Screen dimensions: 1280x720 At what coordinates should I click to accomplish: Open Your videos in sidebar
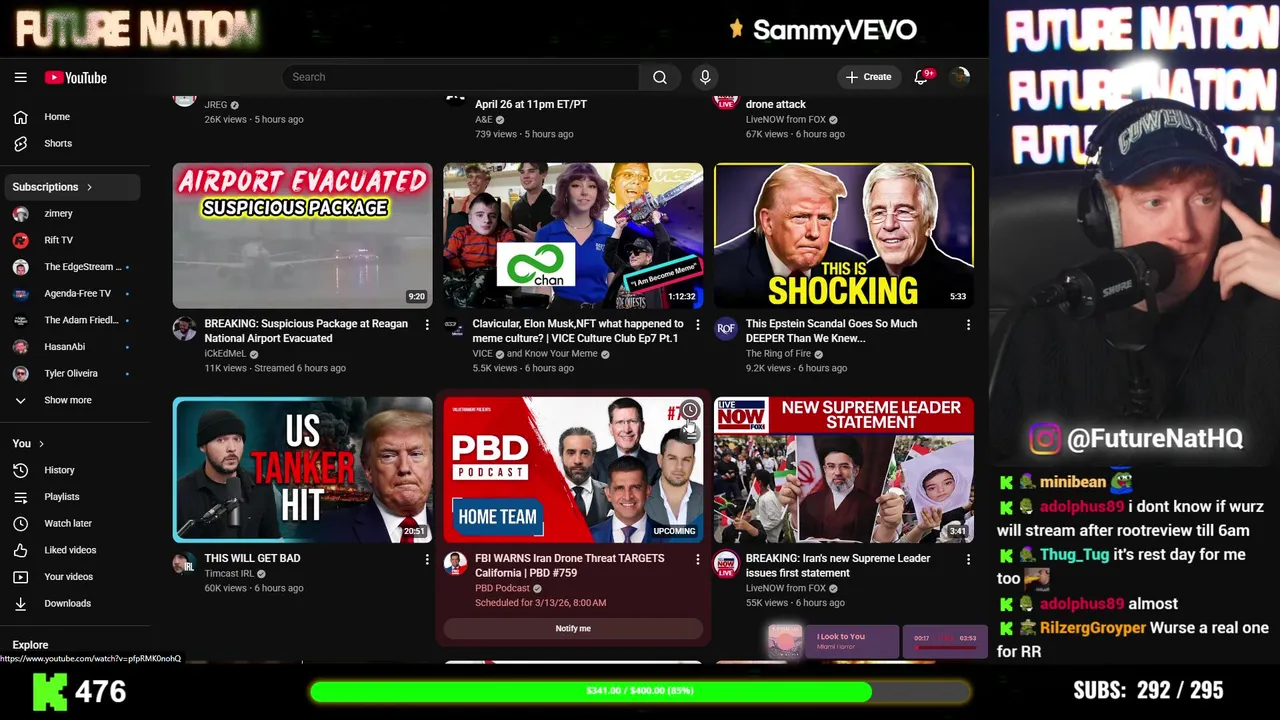click(70, 577)
